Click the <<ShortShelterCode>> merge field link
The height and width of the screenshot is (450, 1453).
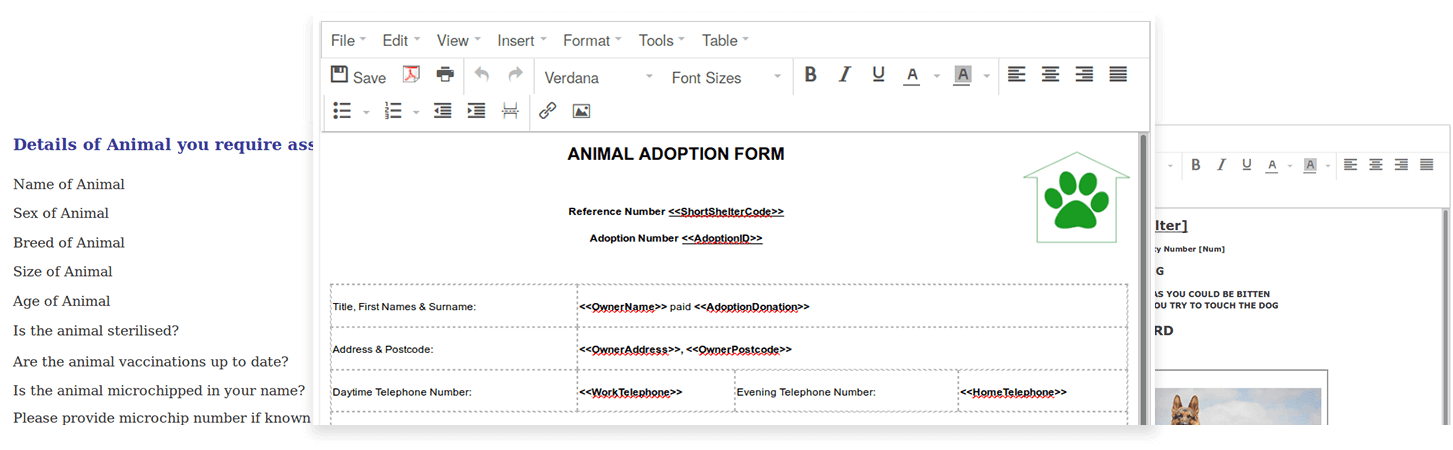tap(726, 212)
